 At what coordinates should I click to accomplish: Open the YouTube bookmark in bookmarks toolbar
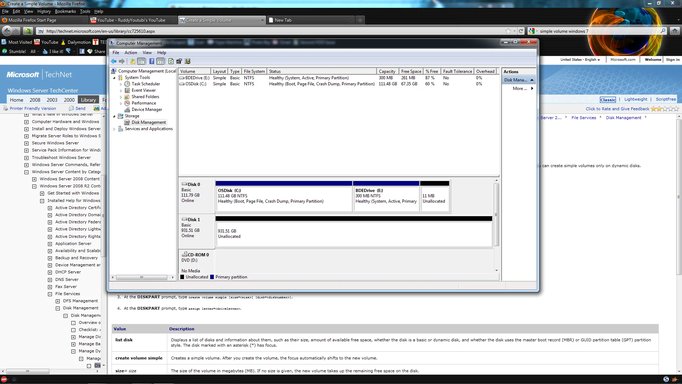point(46,42)
